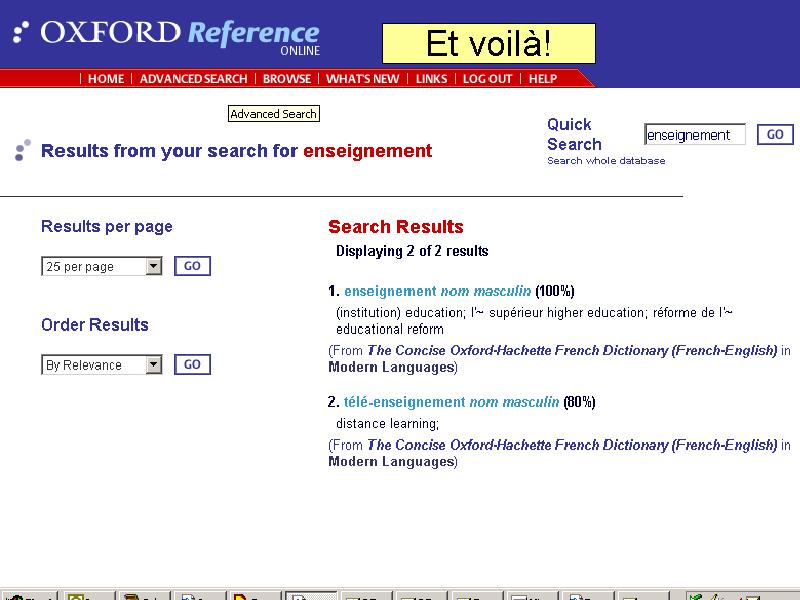The width and height of the screenshot is (800, 600).
Task: Open HELP from the navigation bar
Action: tap(542, 79)
